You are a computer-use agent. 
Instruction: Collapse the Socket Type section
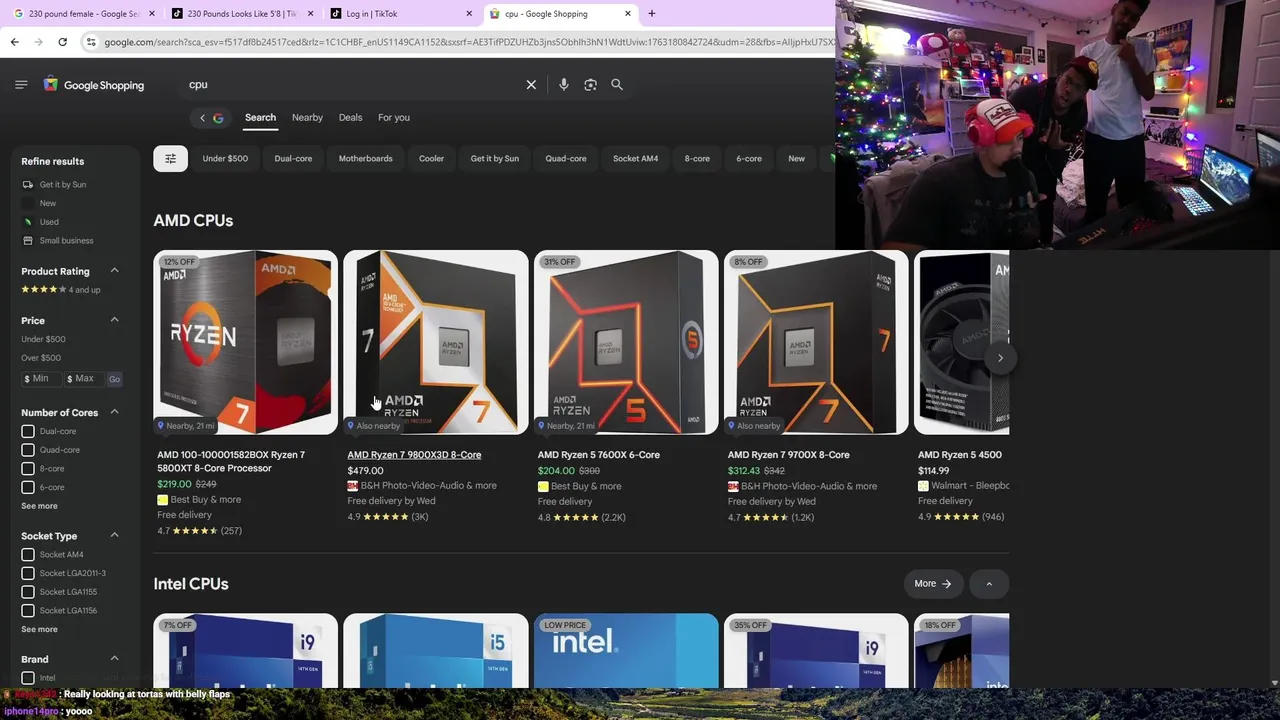point(114,536)
